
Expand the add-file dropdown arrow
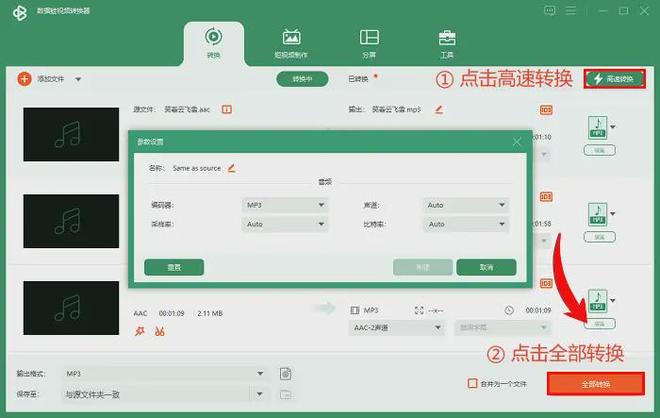(x=78, y=79)
